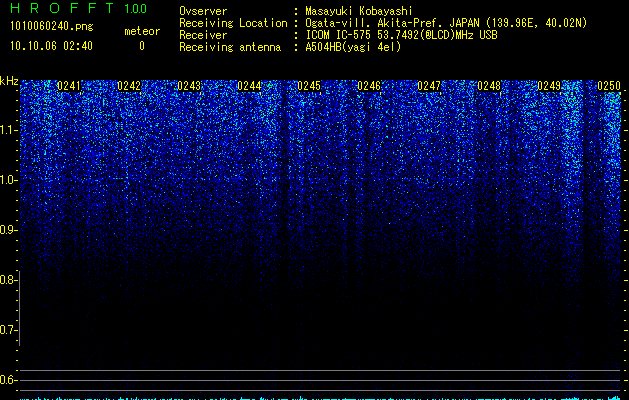The width and height of the screenshot is (629, 400).
Task: Click the 0243 time marker
Action: point(189,86)
